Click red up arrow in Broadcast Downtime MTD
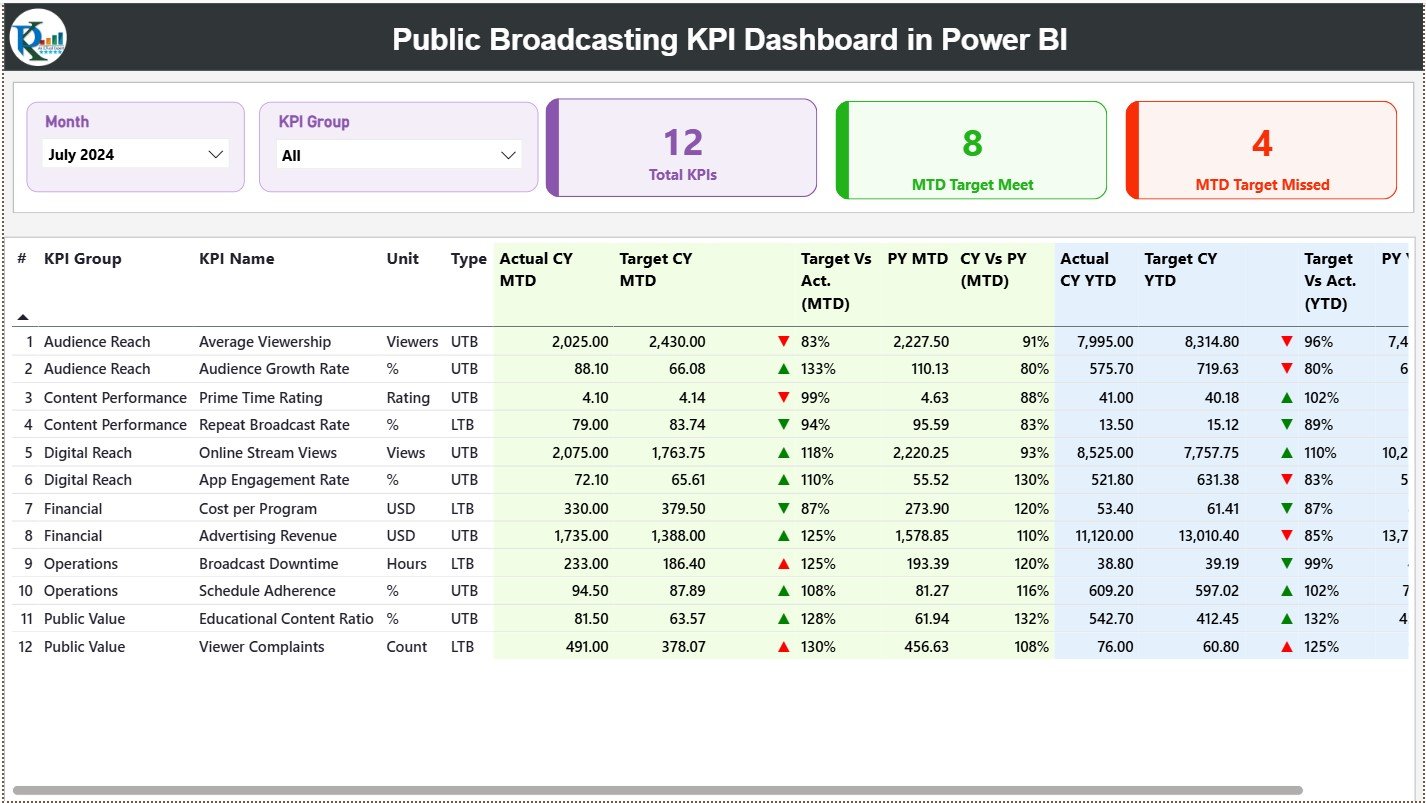 click(x=783, y=564)
